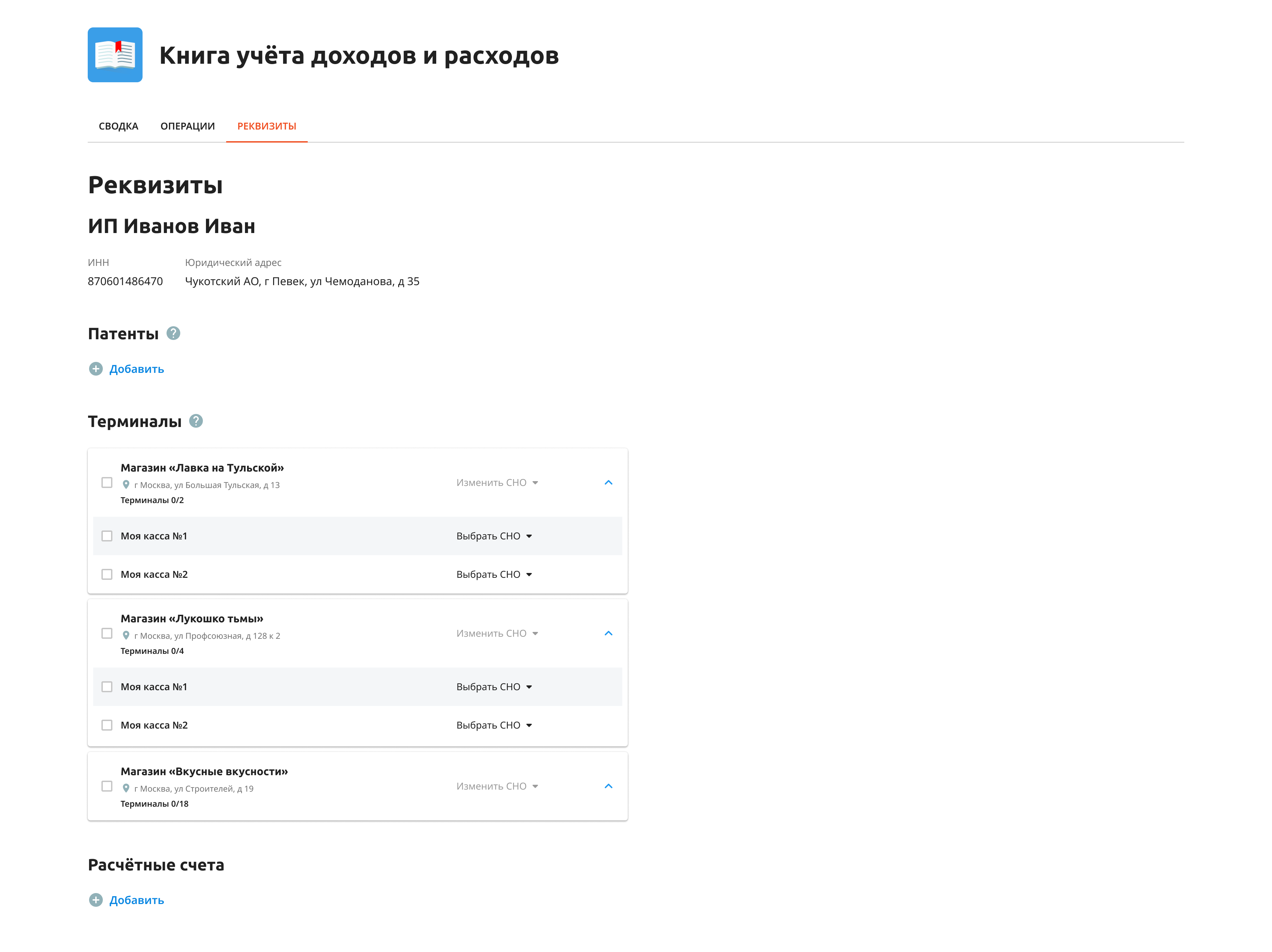Screen dimensions: 1272x952
Task: Click address г Москва, ул Профсоюзная, д 128 к 2
Action: [207, 636]
